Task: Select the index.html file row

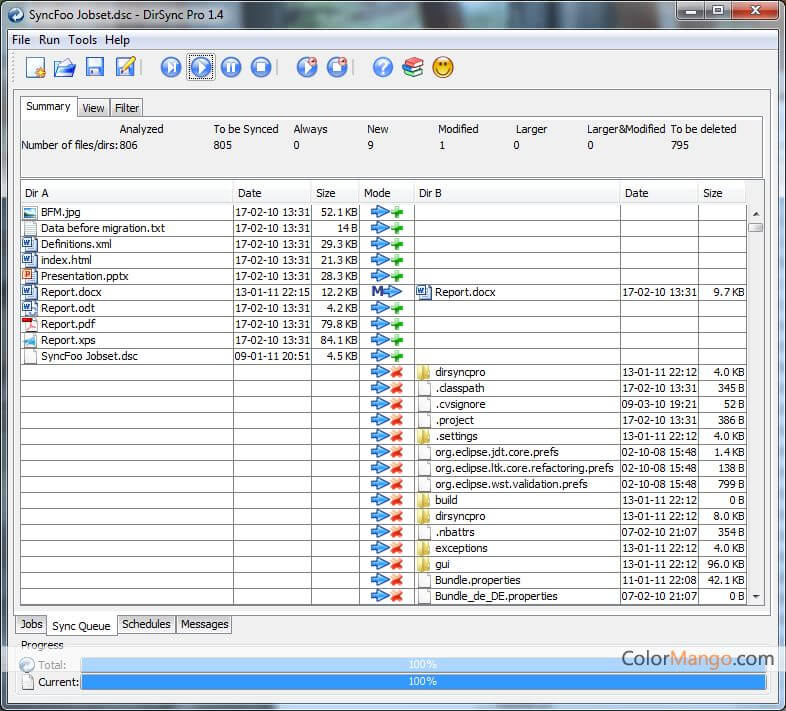Action: pos(383,260)
